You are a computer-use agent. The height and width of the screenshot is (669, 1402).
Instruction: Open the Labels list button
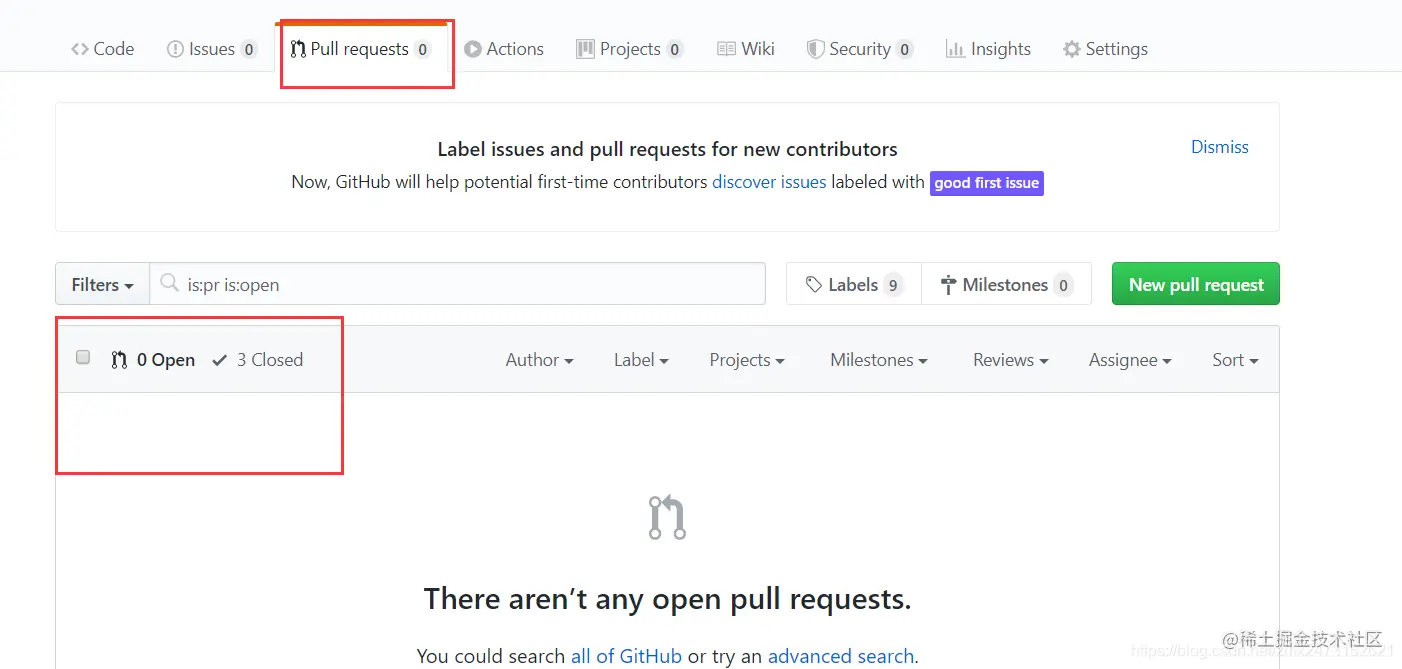point(854,284)
